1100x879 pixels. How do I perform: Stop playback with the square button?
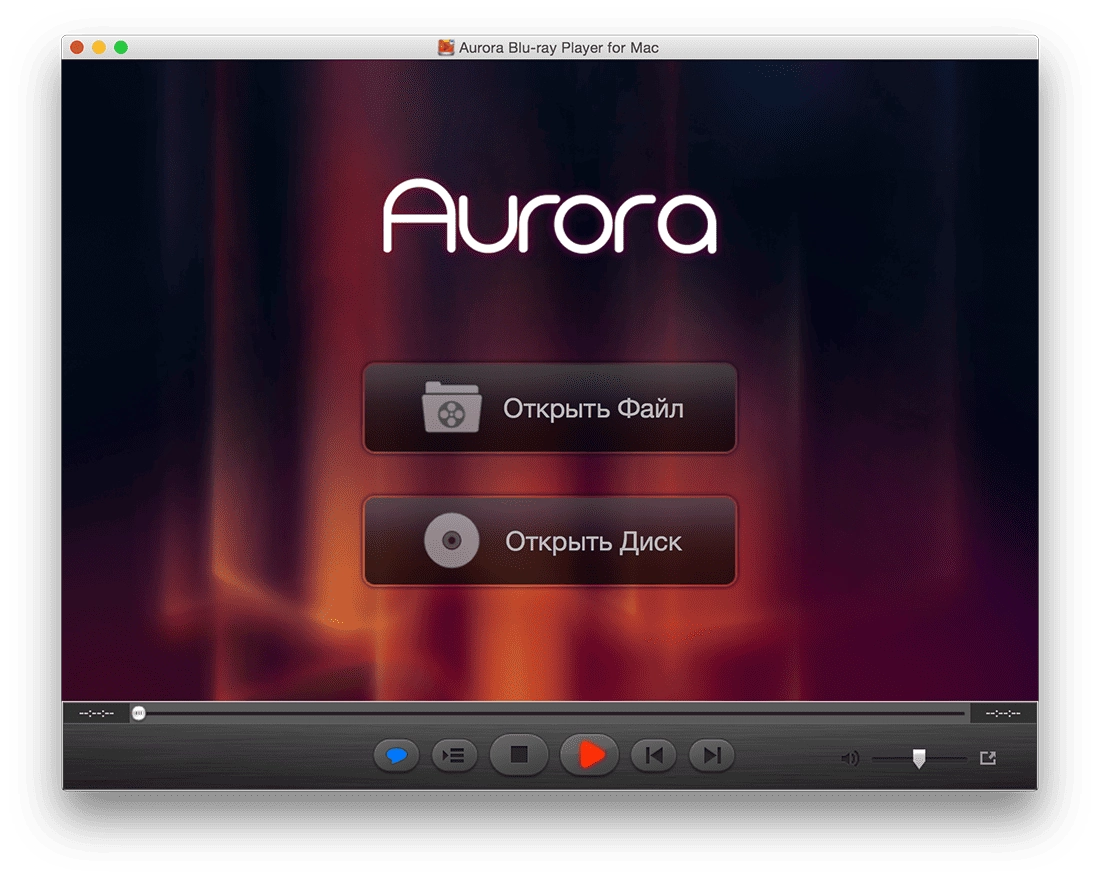tap(519, 755)
